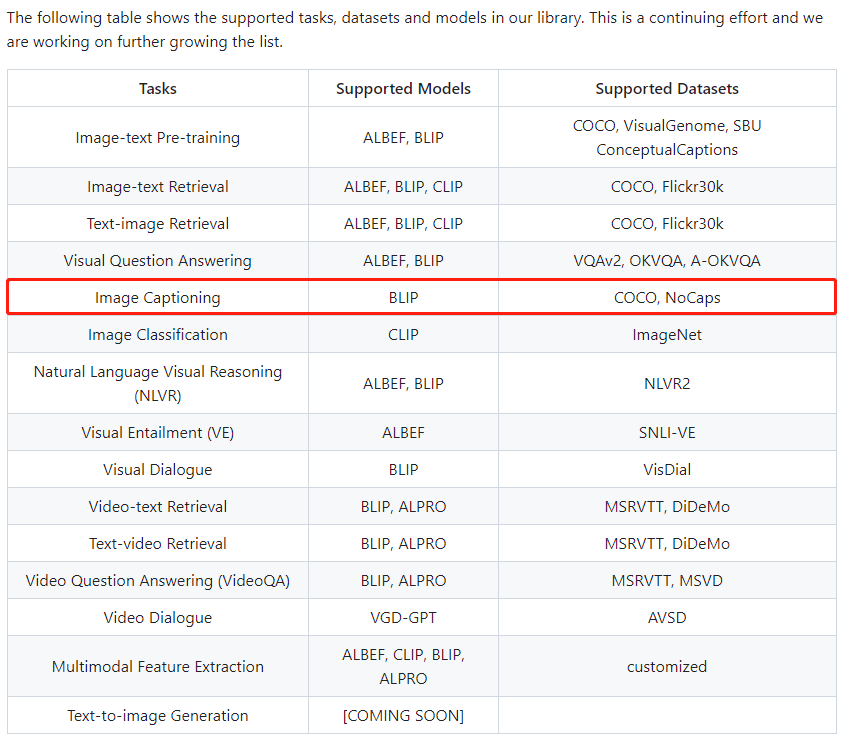Select the "Text-image Retrieval" task cell
Viewport: 857px width, 744px height.
[158, 224]
